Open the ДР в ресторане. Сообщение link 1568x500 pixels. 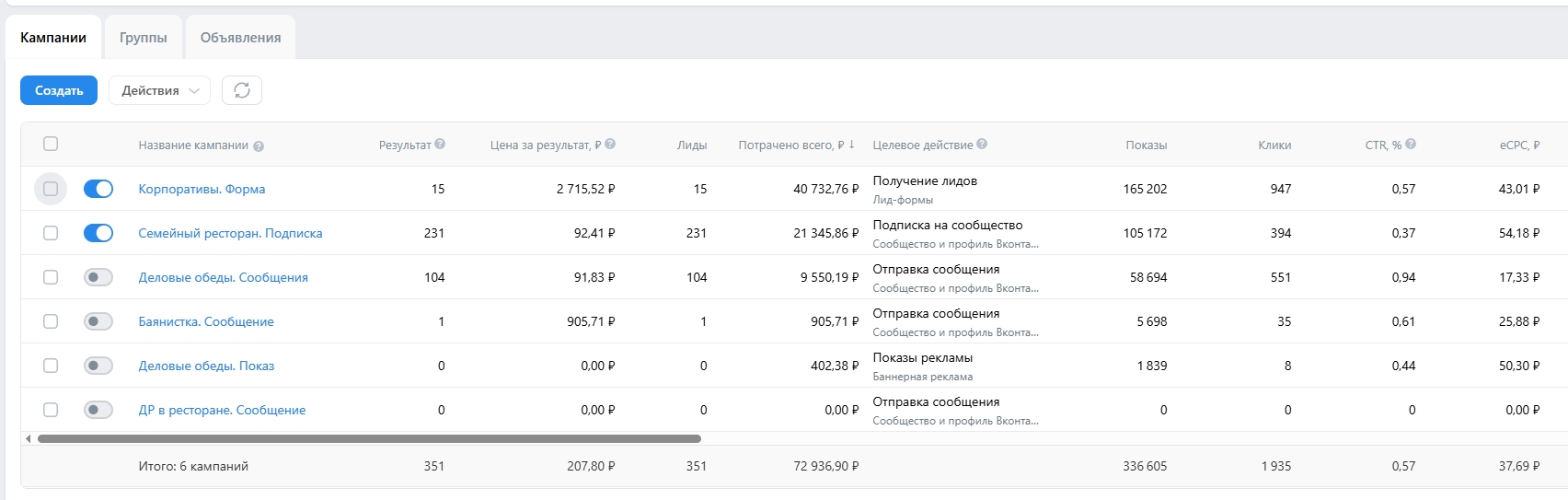point(222,410)
